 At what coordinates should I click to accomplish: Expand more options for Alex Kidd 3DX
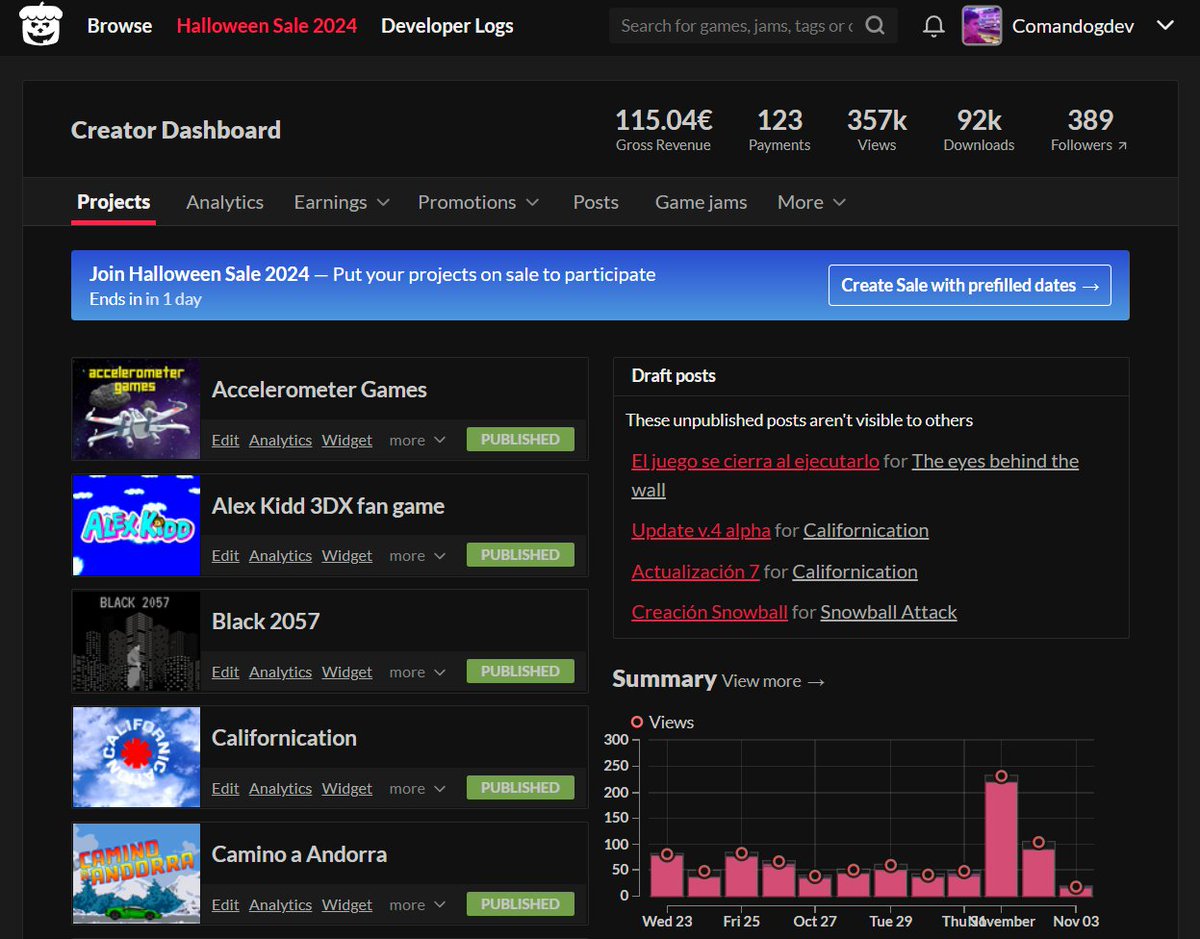coord(417,556)
